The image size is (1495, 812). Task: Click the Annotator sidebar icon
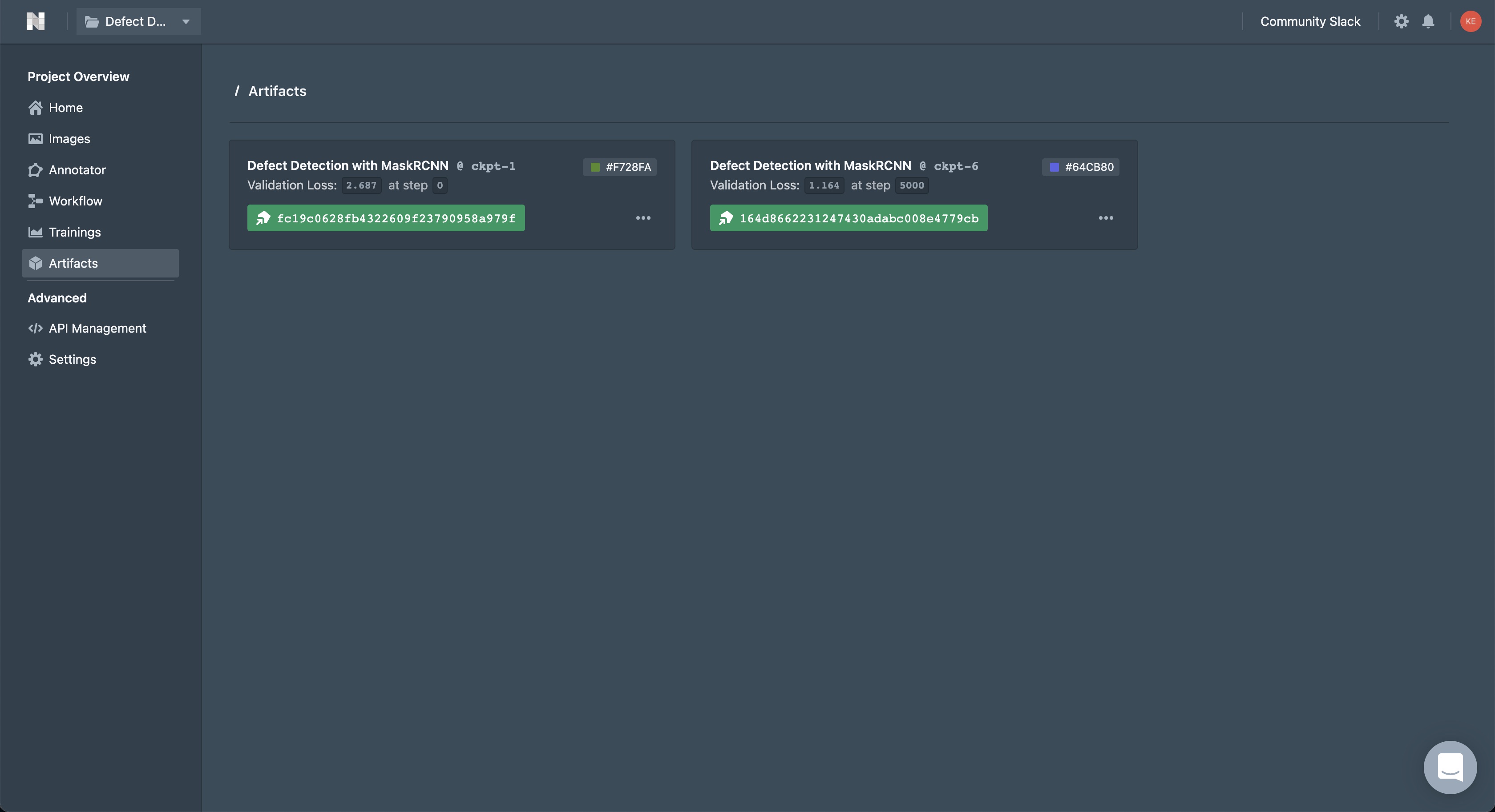tap(36, 170)
